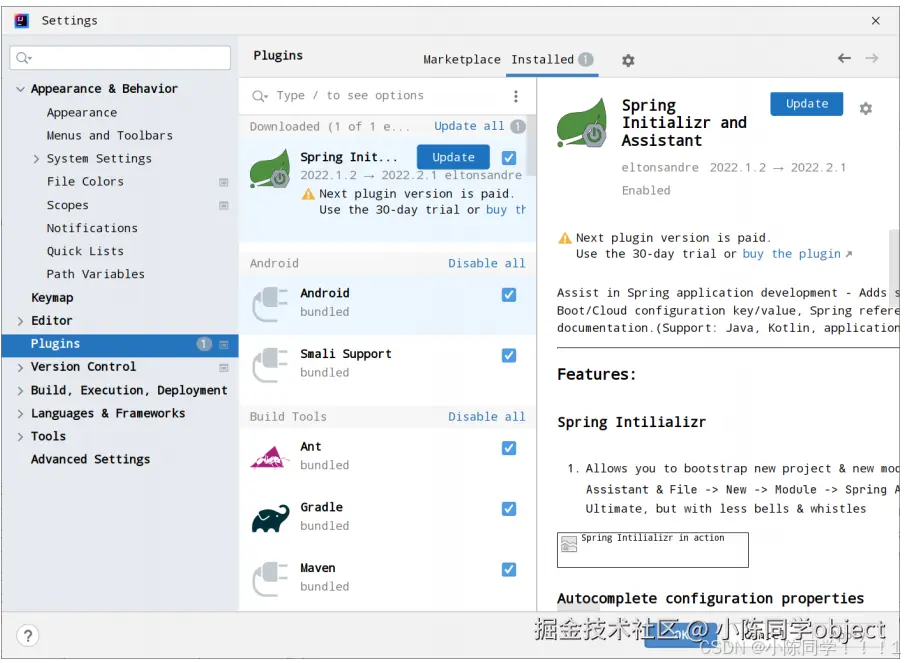This screenshot has height=663, width=905.
Task: Click the Maven plugin plug icon
Action: [270, 579]
